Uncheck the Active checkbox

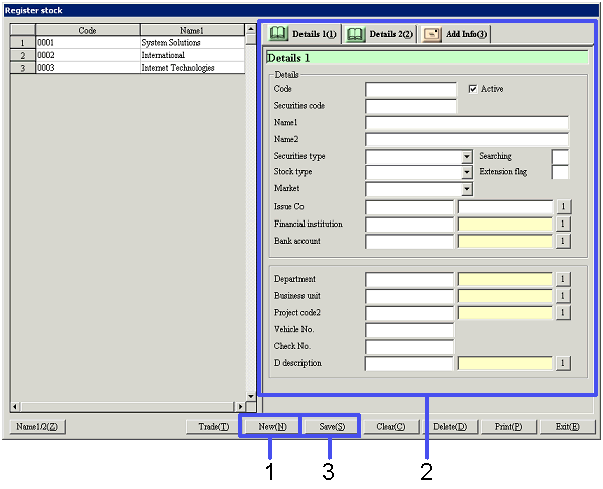click(474, 89)
